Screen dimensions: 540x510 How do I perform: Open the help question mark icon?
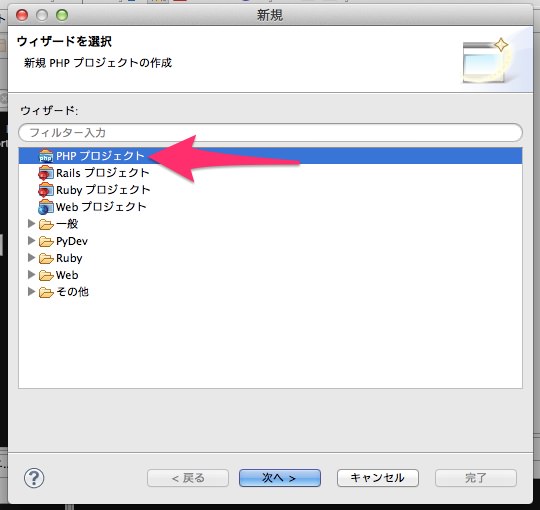coord(34,478)
